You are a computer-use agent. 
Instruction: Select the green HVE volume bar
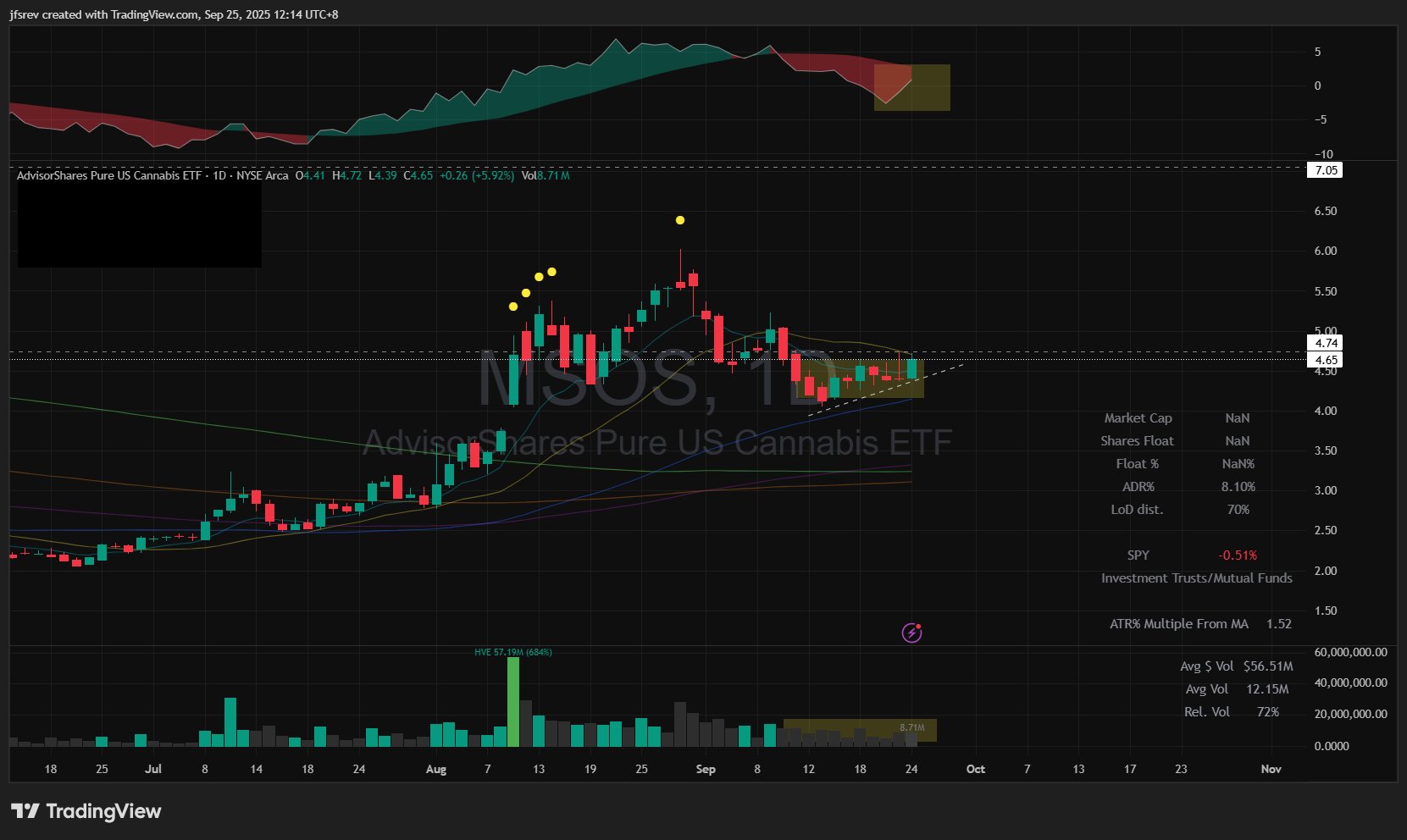(512, 701)
